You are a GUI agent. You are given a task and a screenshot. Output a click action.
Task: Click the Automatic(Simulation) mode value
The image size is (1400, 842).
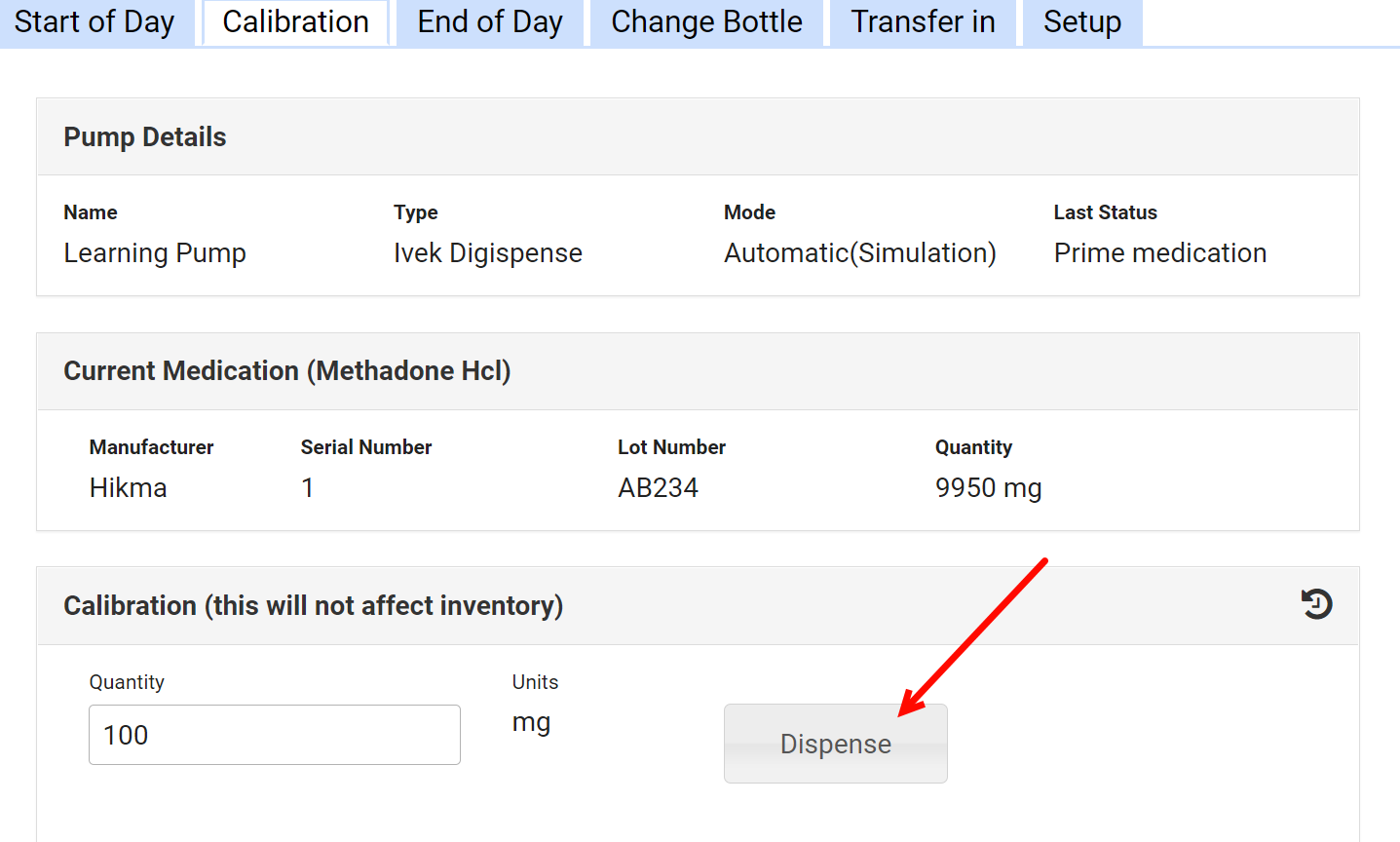(859, 253)
